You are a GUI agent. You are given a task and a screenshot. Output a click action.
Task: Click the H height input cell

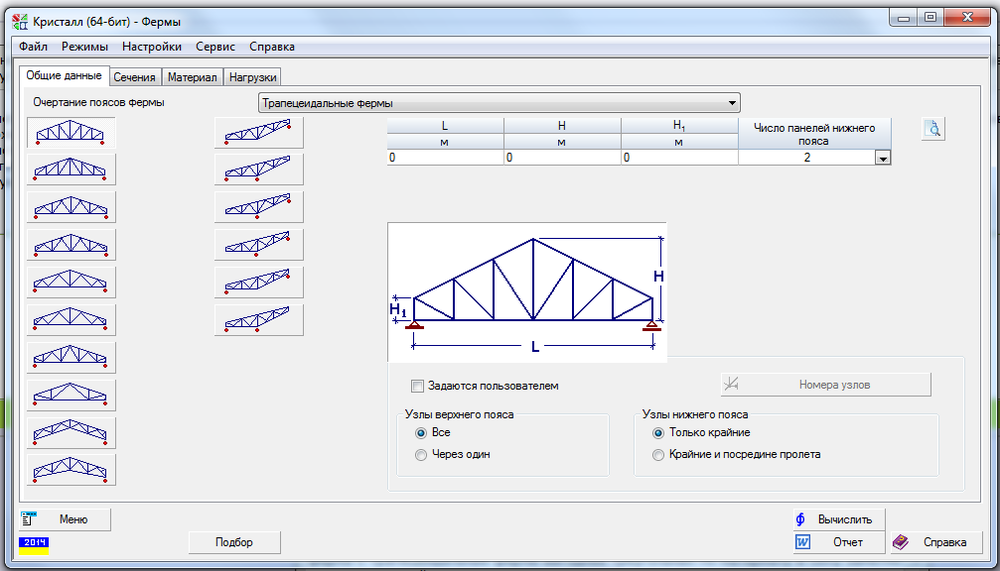click(562, 158)
